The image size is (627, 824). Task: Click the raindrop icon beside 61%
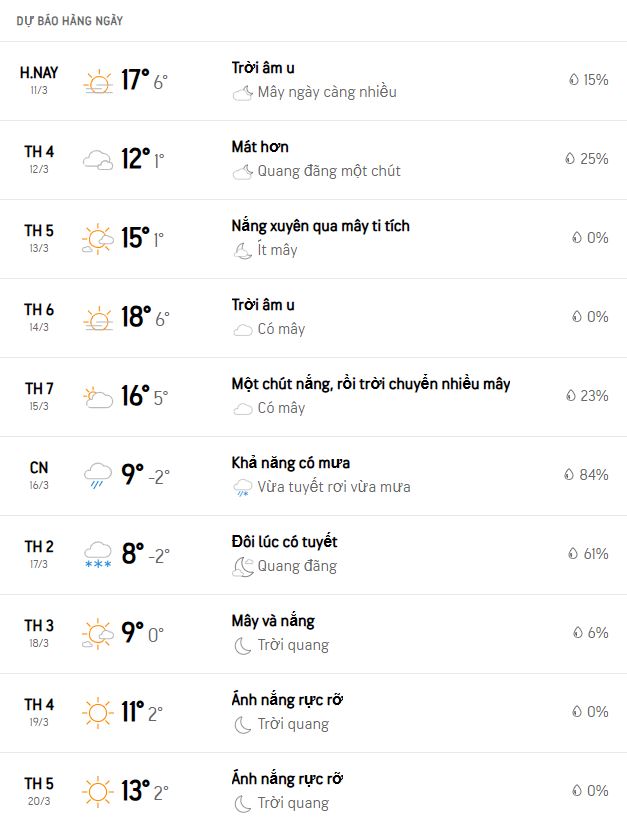pos(573,553)
